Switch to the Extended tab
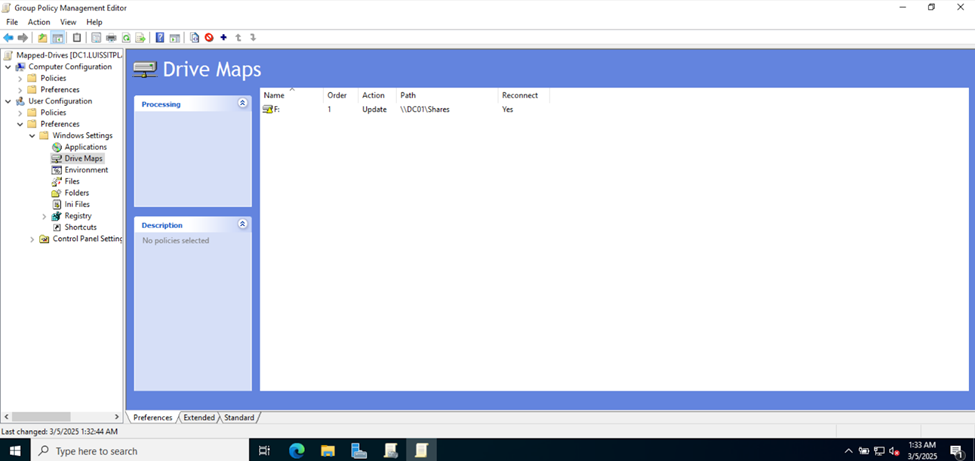Image resolution: width=975 pixels, height=461 pixels. (199, 417)
